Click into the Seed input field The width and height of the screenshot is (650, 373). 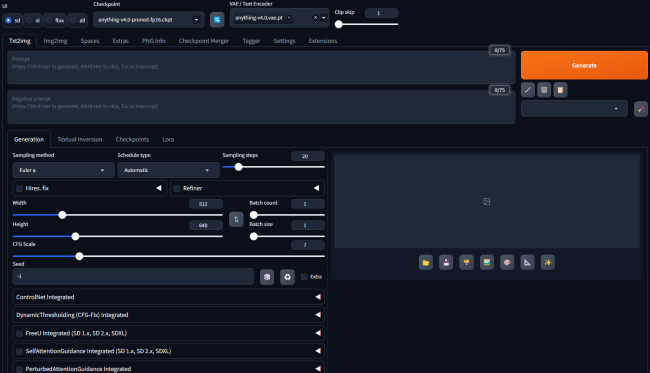point(133,276)
